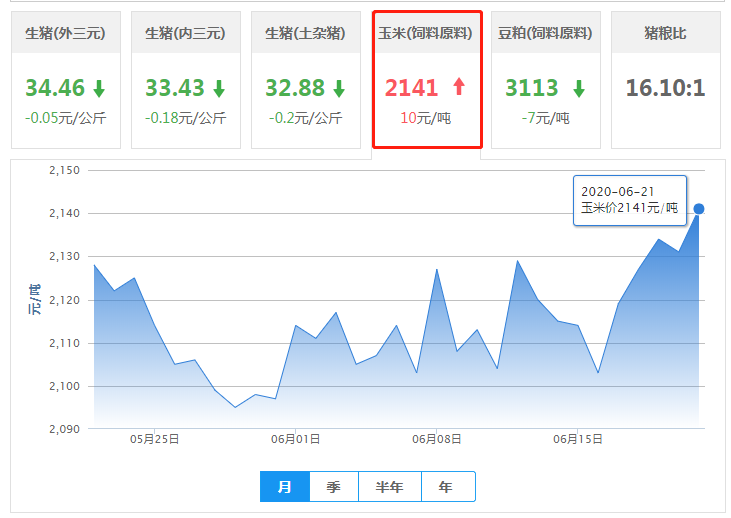Click the 2141 corn price value
This screenshot has height=518, width=731.
412,88
